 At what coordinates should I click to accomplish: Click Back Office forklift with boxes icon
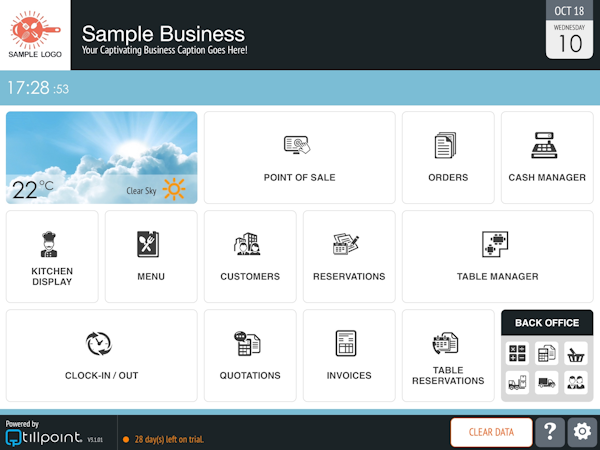tap(517, 382)
